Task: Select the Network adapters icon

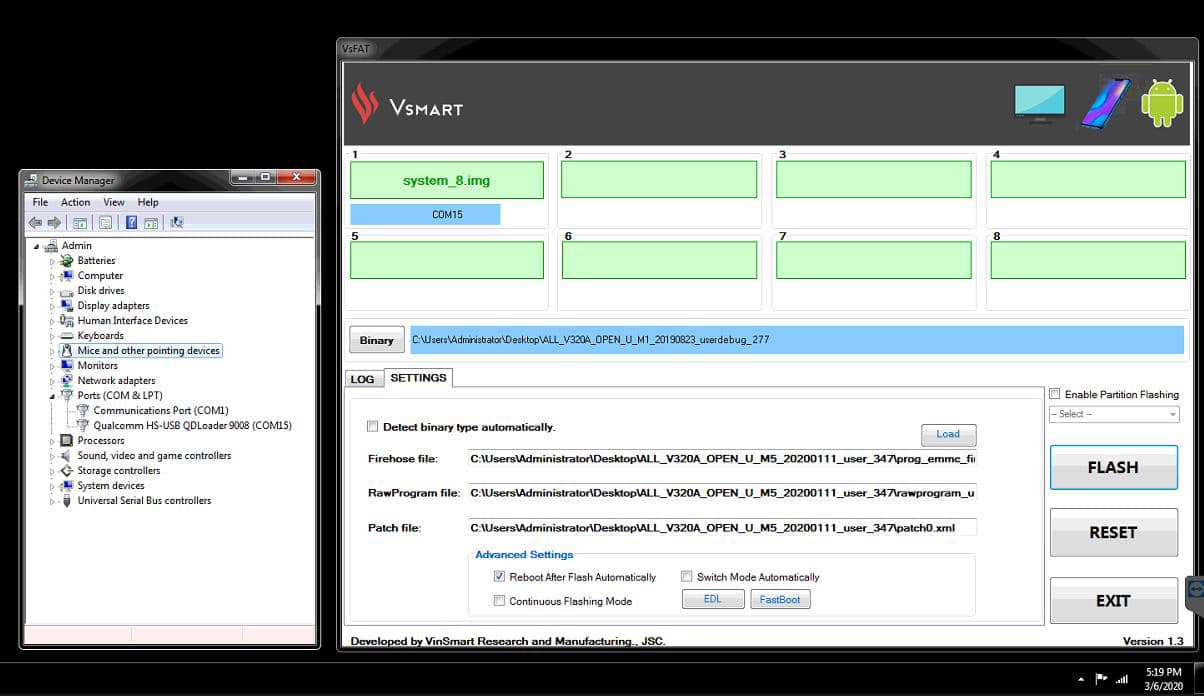Action: point(67,381)
